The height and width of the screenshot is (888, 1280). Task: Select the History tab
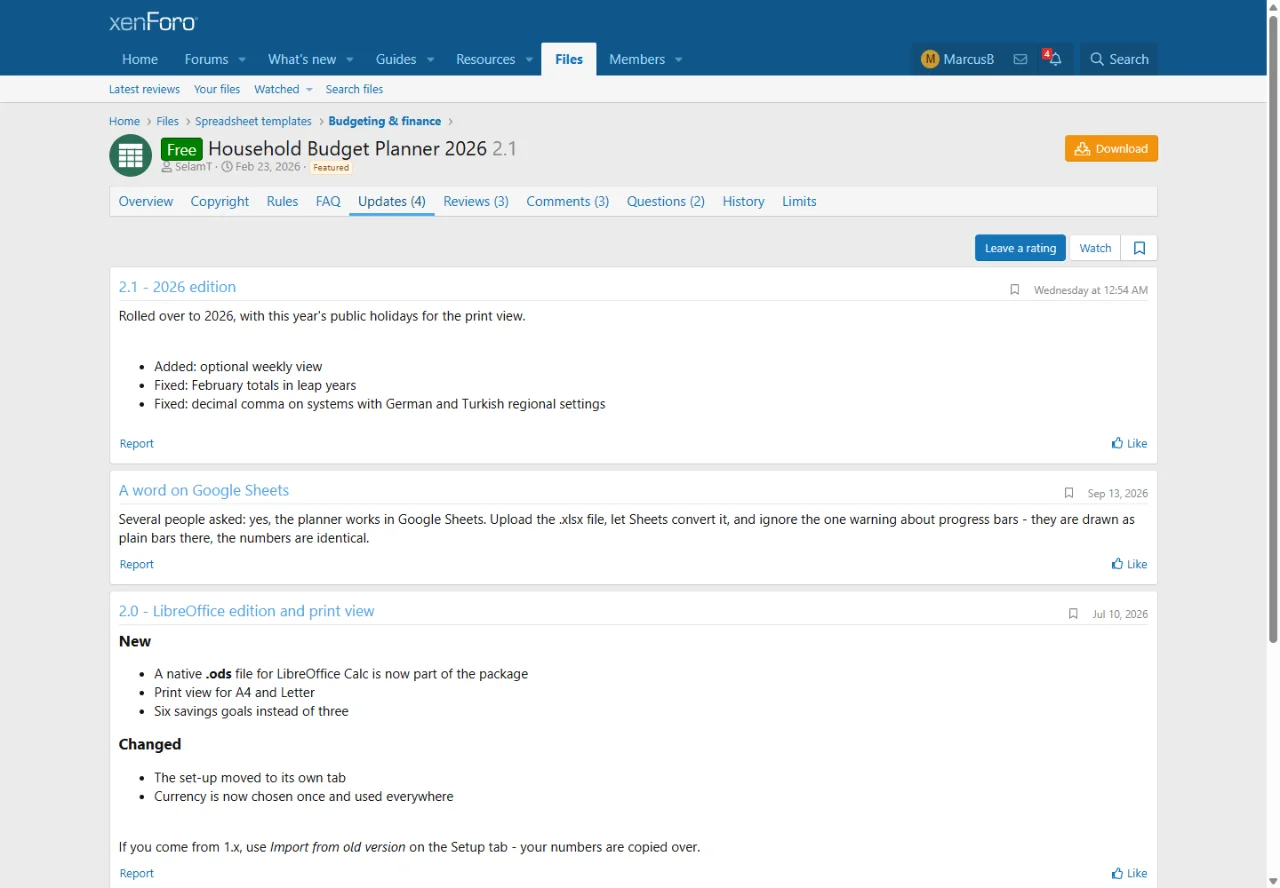(x=743, y=201)
